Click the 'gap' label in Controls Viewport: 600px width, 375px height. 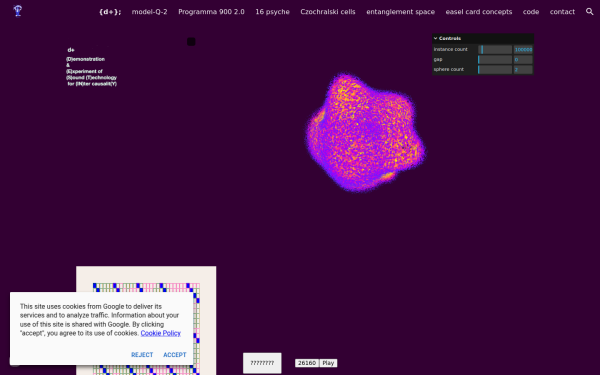click(438, 59)
